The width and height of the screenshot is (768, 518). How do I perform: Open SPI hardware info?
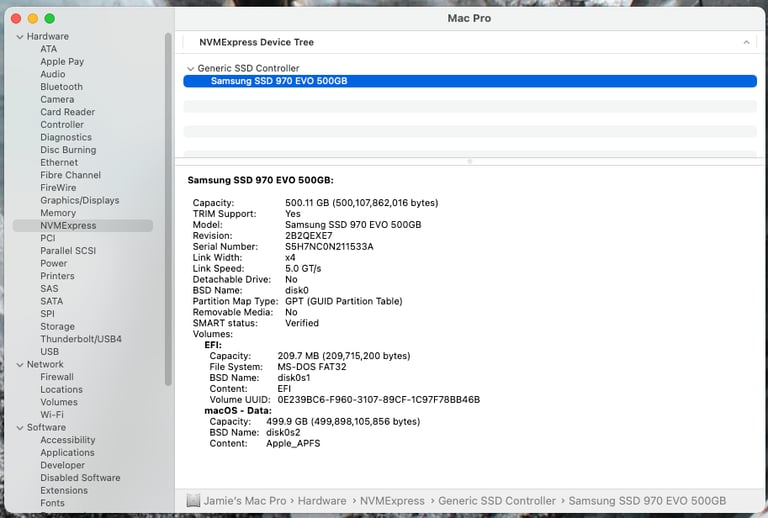(47, 314)
